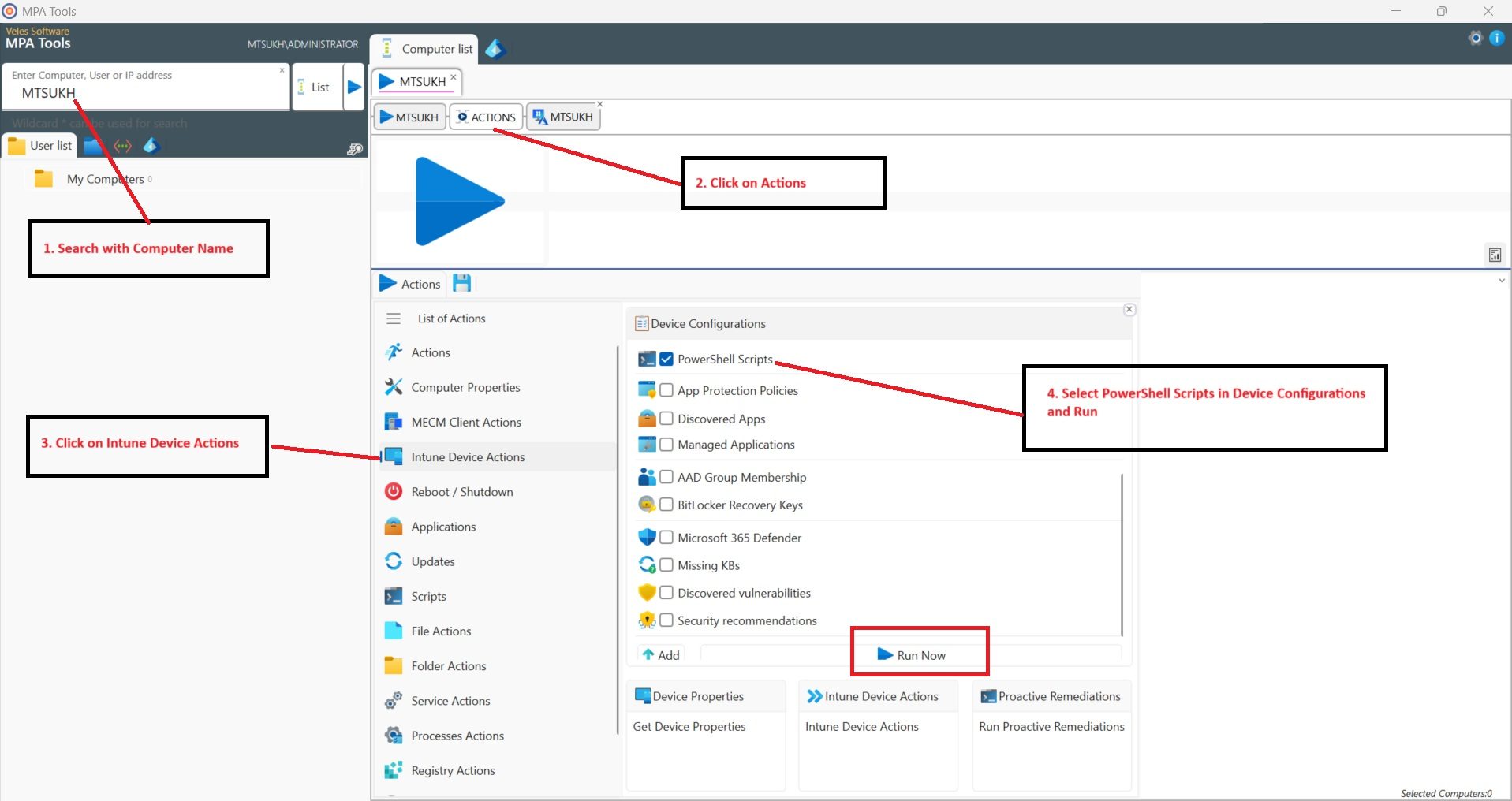Close the Device Configurations panel
The image size is (1512, 801).
pyautogui.click(x=1129, y=309)
